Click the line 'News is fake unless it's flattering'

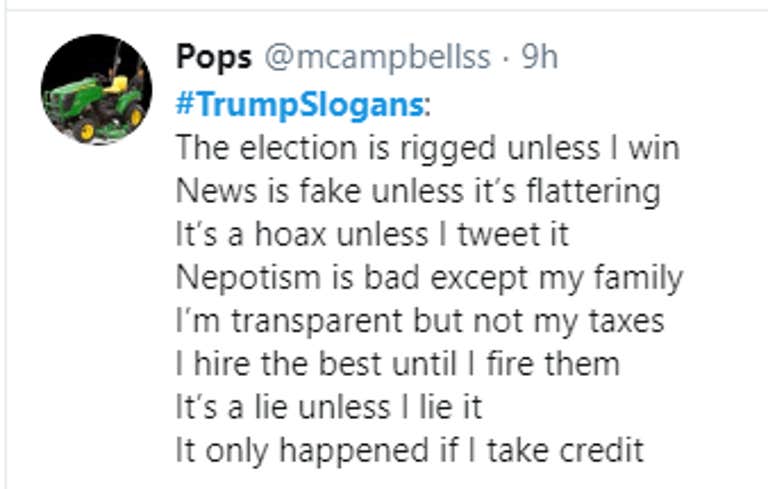point(418,191)
